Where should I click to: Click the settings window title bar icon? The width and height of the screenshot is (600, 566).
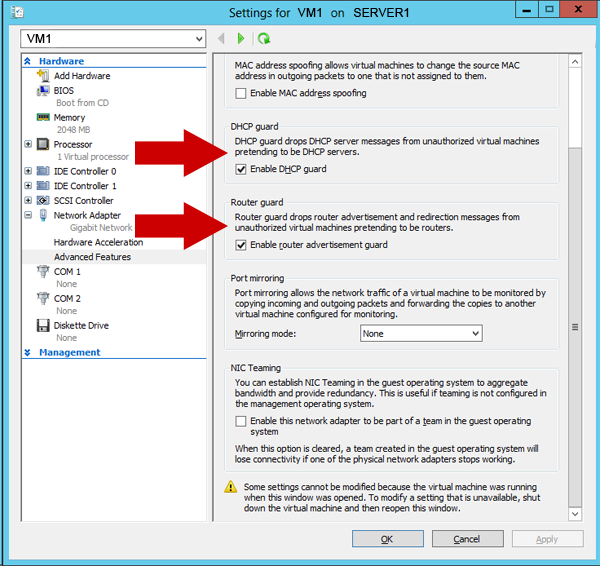click(x=17, y=12)
